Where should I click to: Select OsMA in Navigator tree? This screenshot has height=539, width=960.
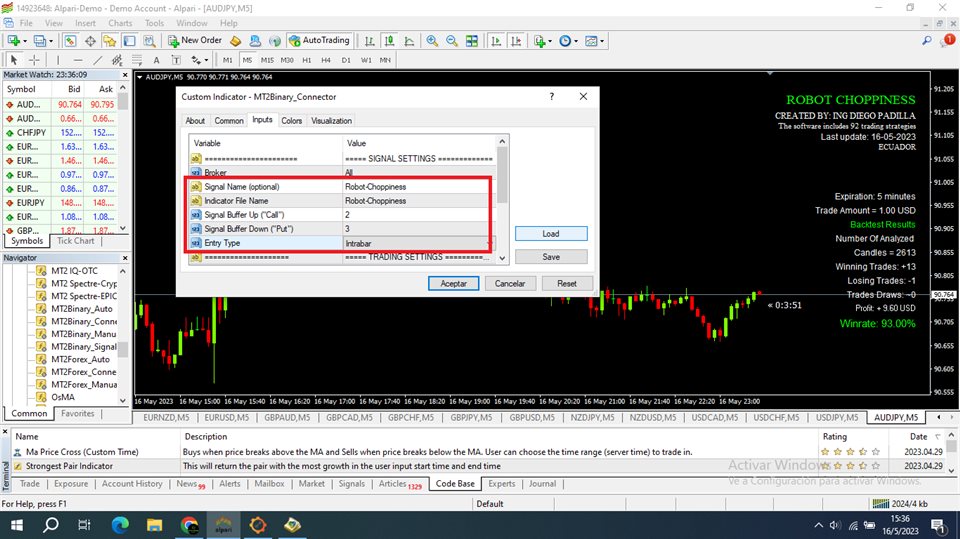tap(62, 397)
